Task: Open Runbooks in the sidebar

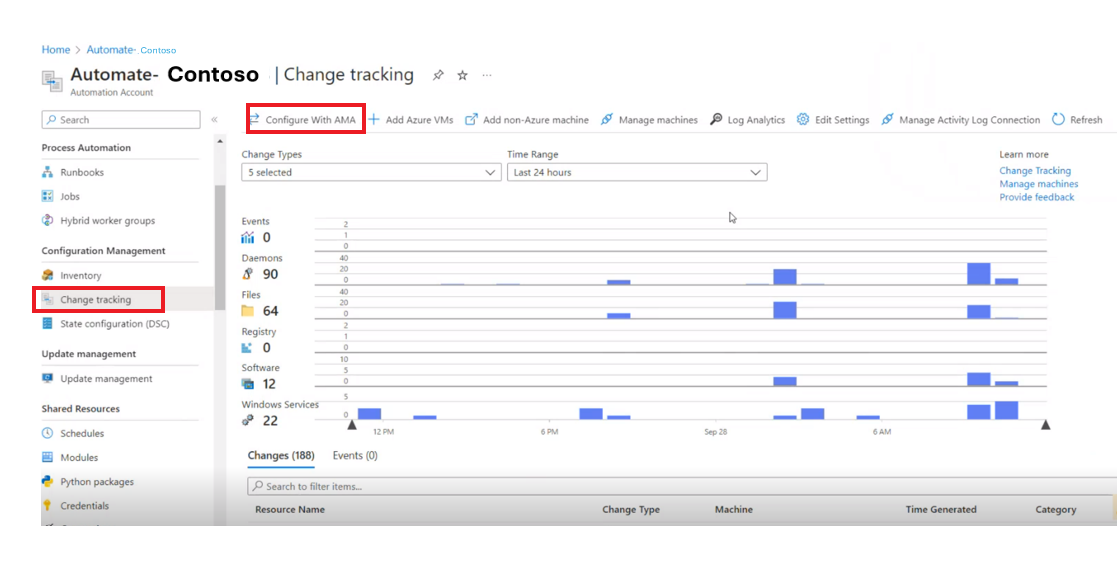Action: pos(82,172)
